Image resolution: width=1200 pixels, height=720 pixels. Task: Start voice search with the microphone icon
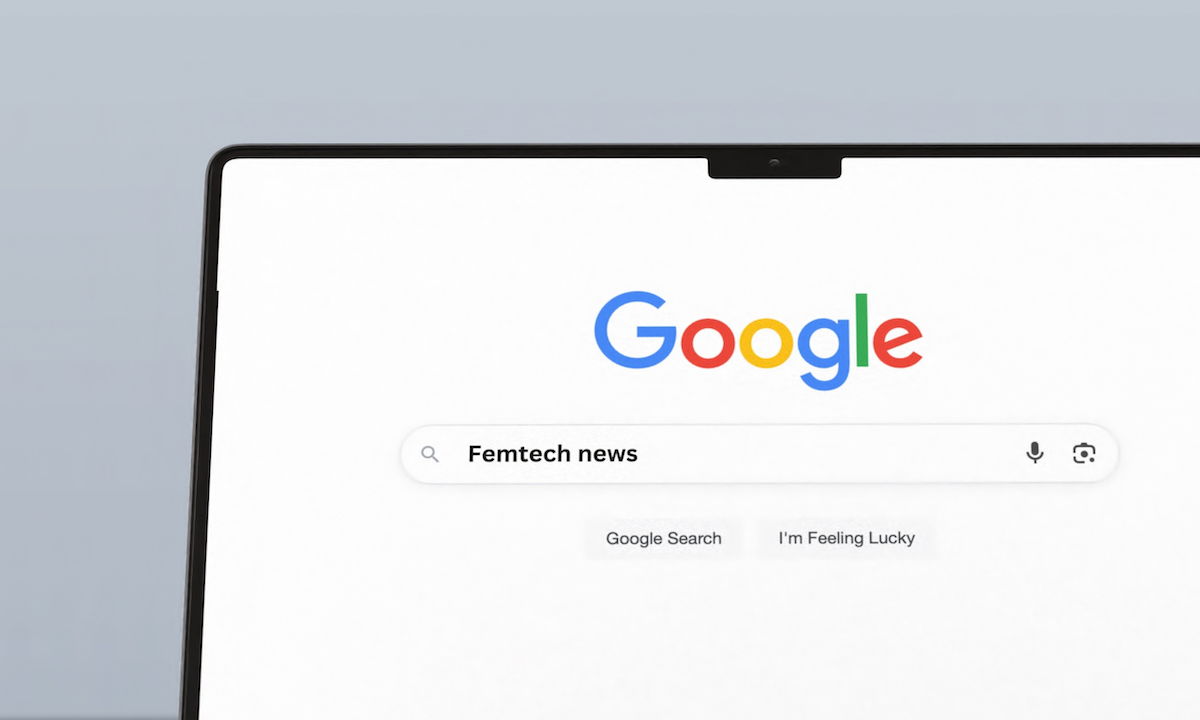[1035, 453]
